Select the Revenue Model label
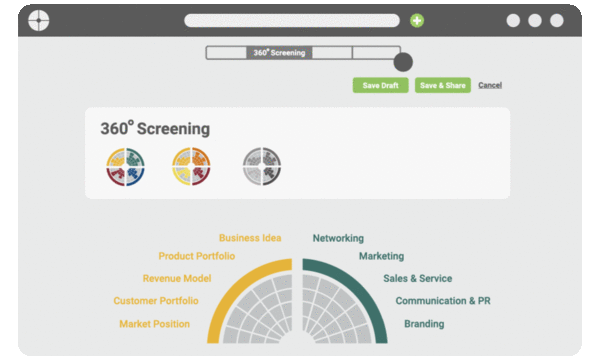This screenshot has height=360, width=600. (x=177, y=278)
